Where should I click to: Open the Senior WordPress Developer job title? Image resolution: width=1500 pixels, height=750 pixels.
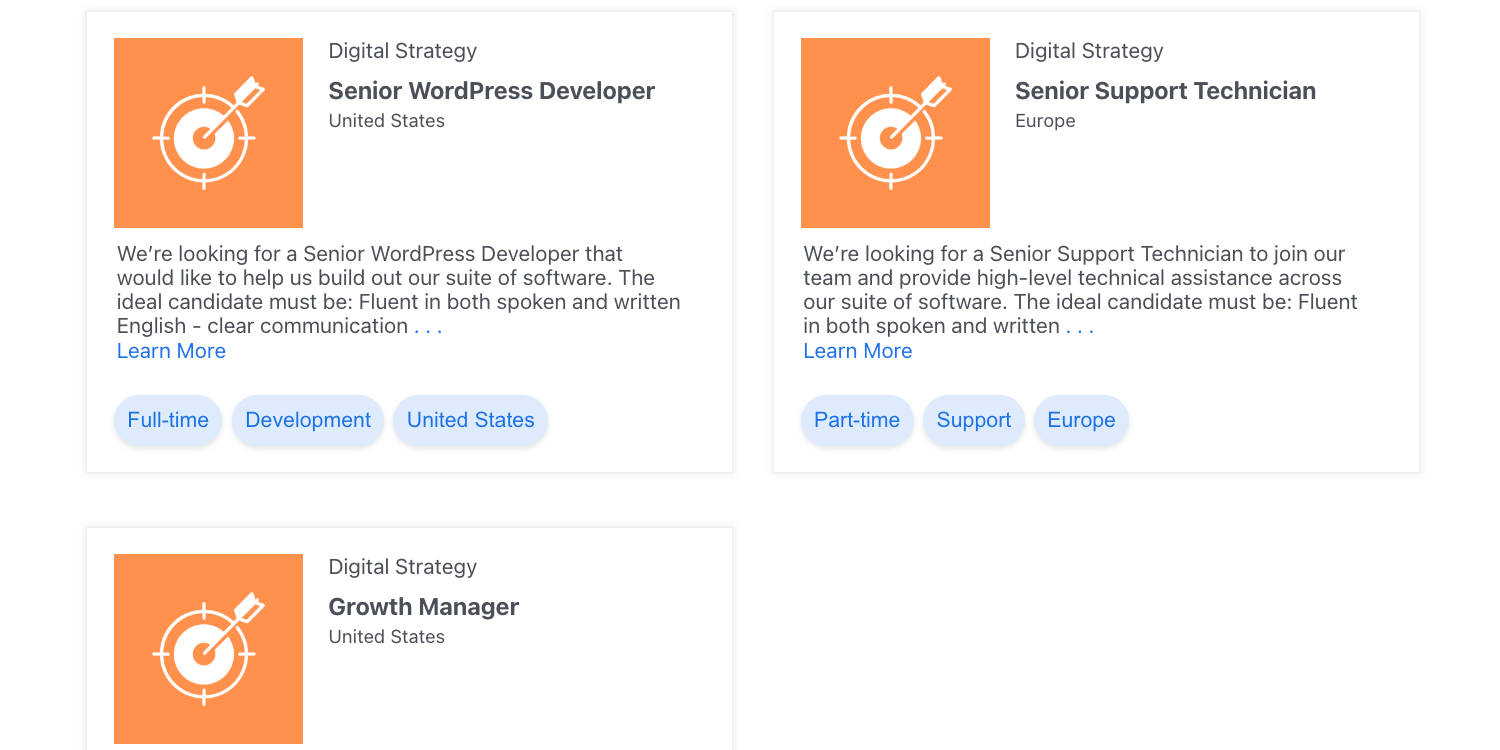click(x=491, y=91)
